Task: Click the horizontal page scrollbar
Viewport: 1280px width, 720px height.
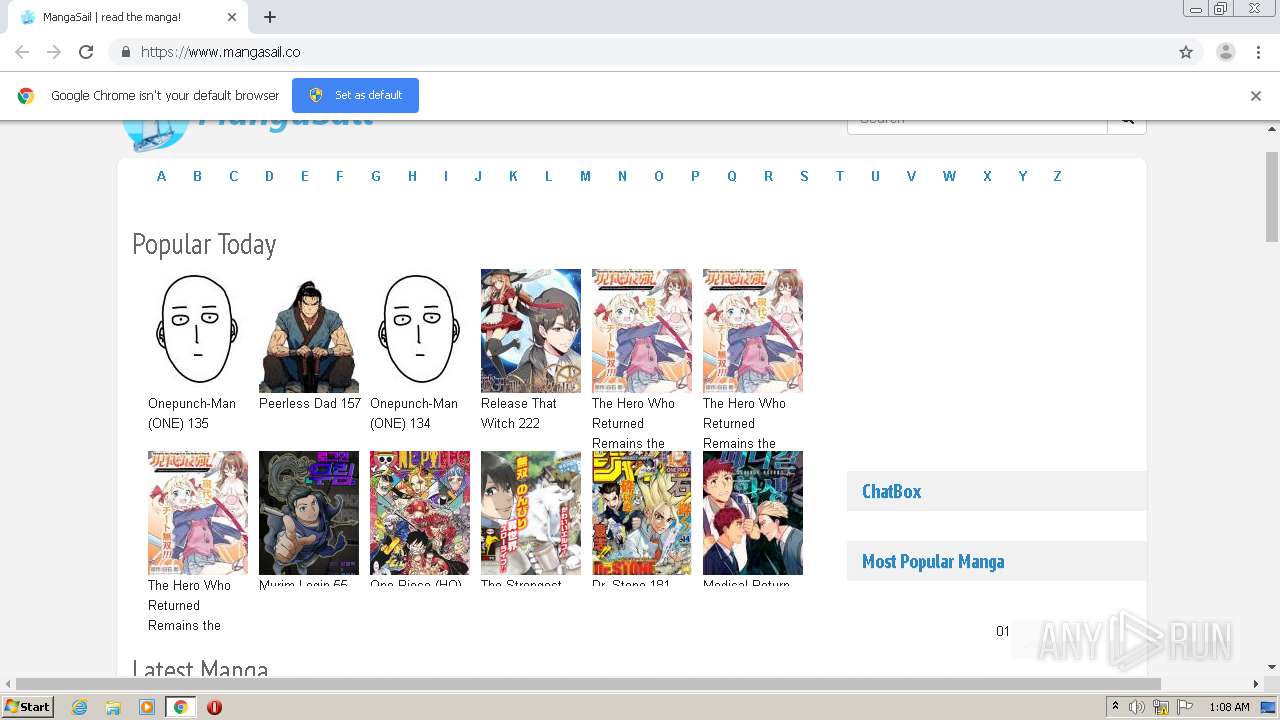Action: [x=588, y=684]
